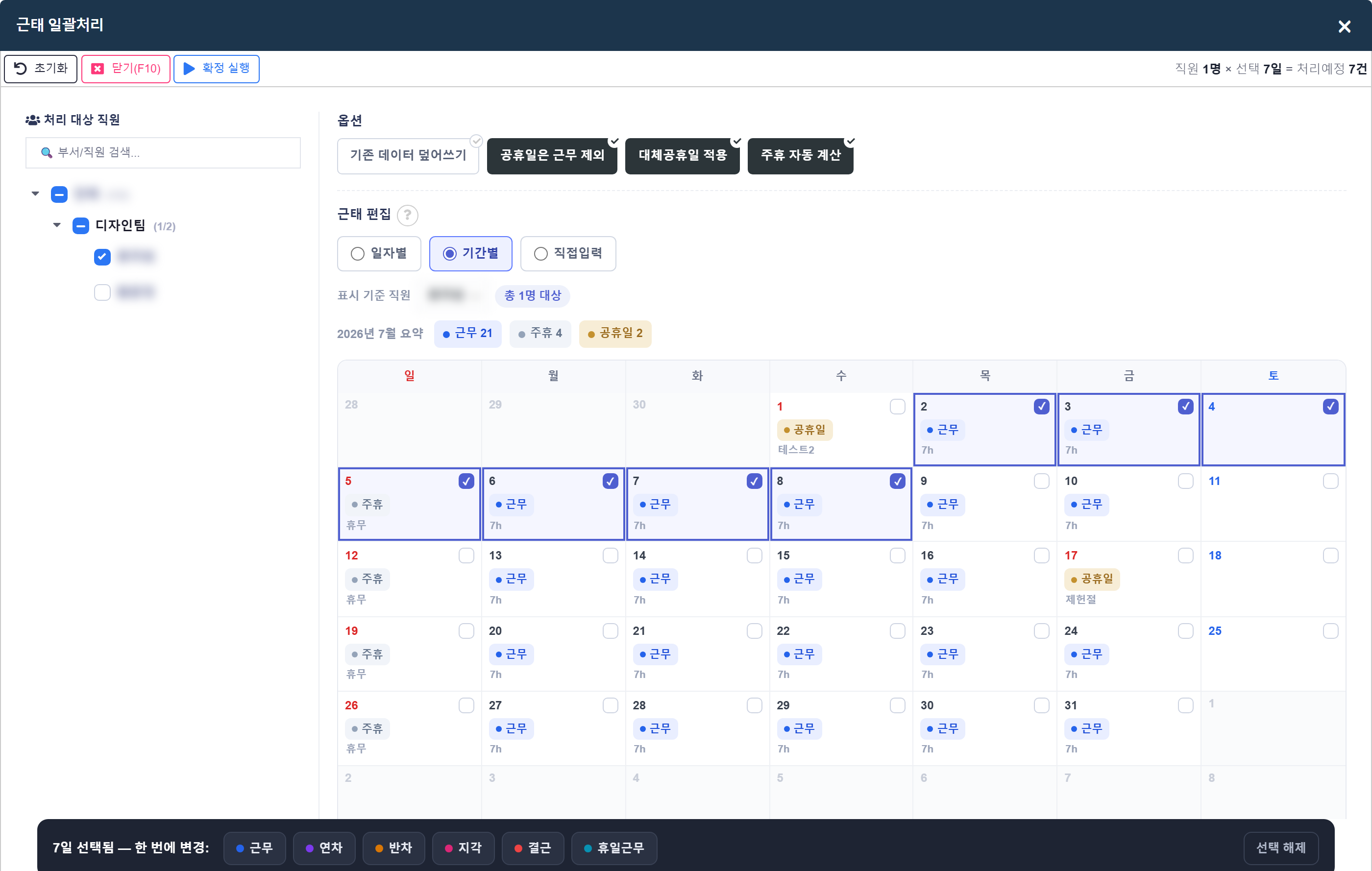Image resolution: width=1372 pixels, height=871 pixels.
Task: Uncheck the day 2 checkbox
Action: pos(1042,407)
